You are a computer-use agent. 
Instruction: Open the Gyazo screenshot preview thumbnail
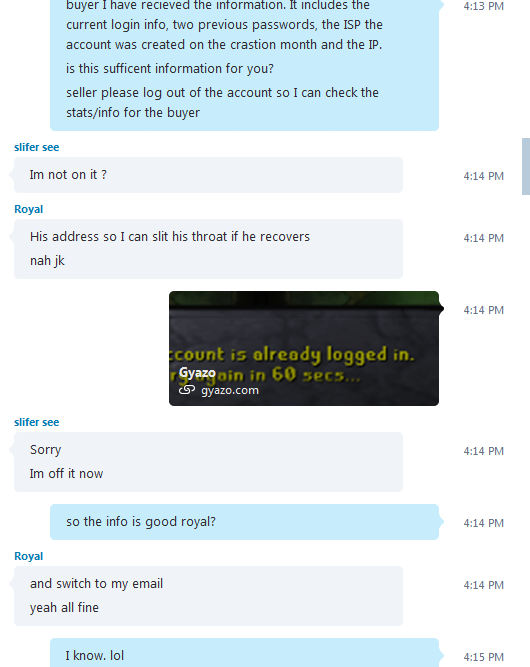tap(304, 348)
